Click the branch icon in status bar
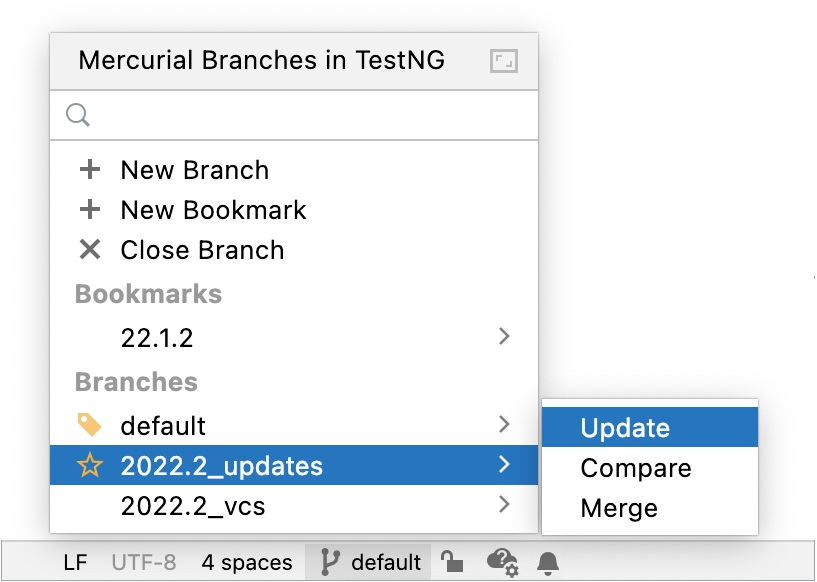This screenshot has width=817, height=582. 330,562
